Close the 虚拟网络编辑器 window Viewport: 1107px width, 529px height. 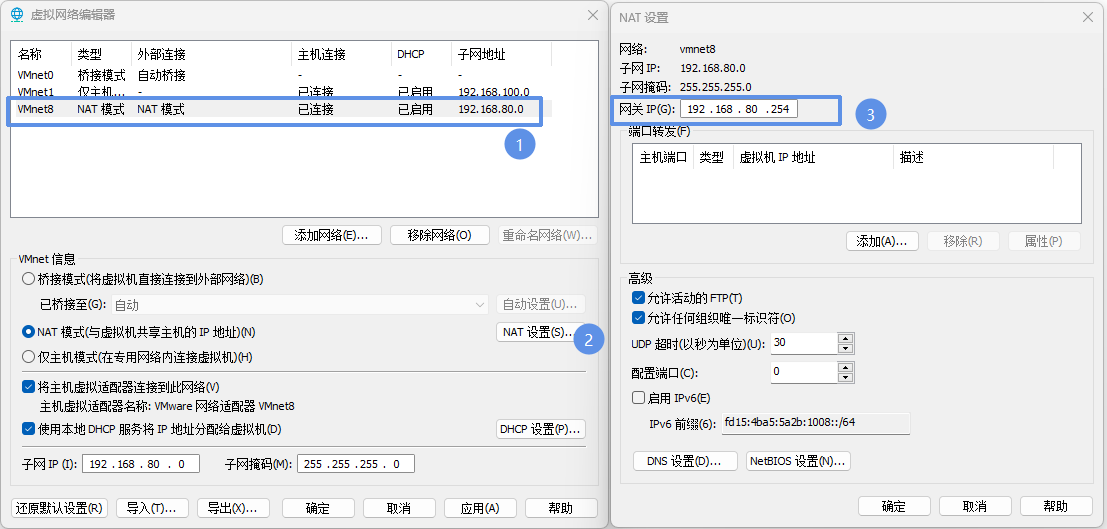click(x=587, y=15)
